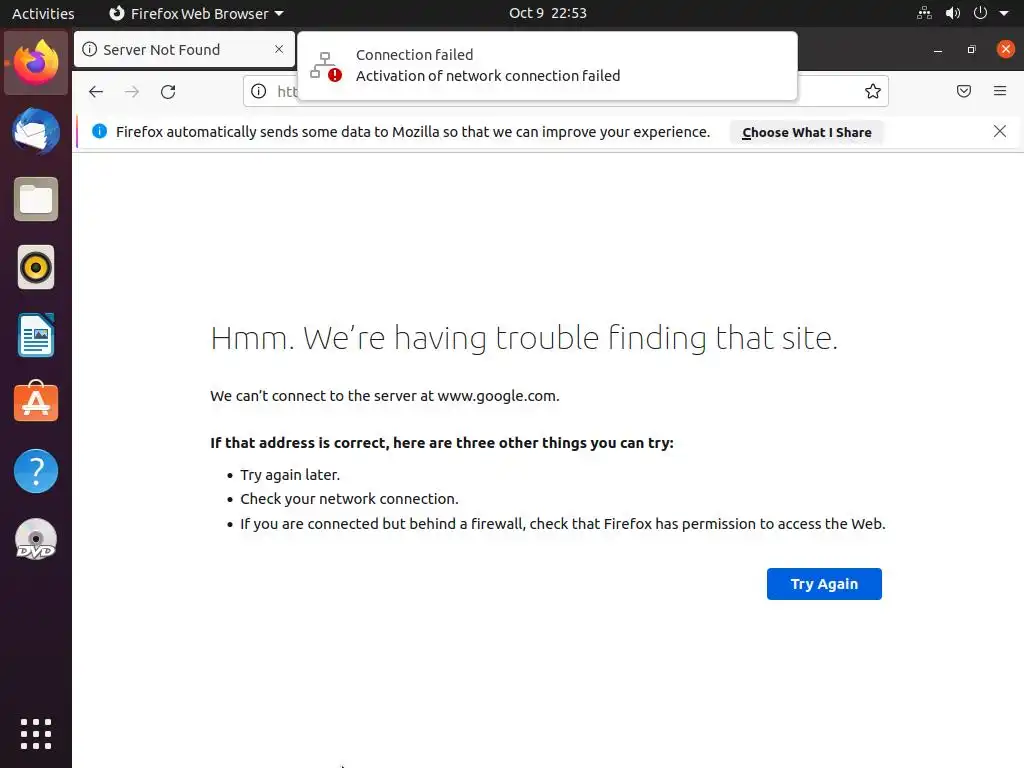This screenshot has width=1024, height=768.
Task: Open the DVD disc icon in dock
Action: [x=36, y=539]
